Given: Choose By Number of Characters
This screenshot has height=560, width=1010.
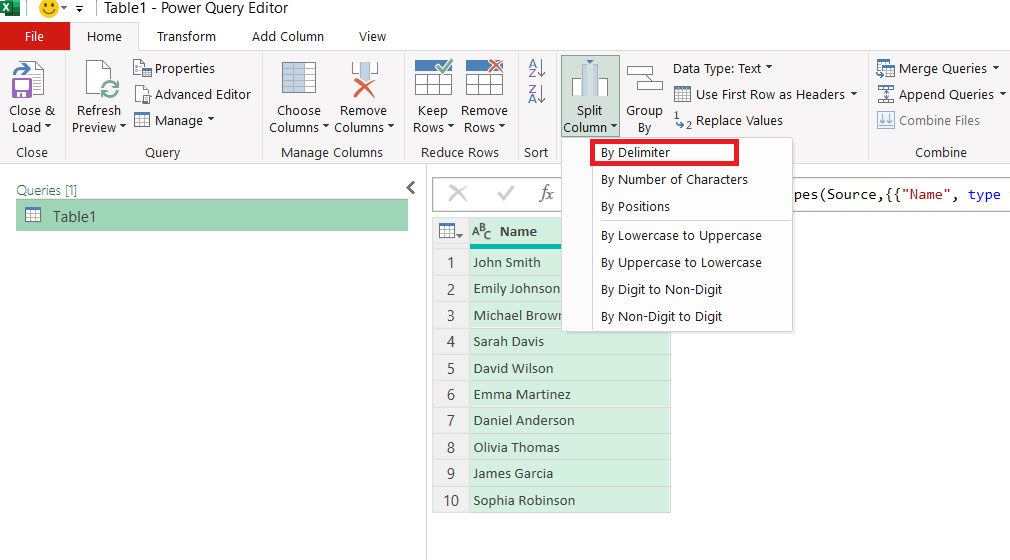Looking at the screenshot, I should (x=674, y=180).
